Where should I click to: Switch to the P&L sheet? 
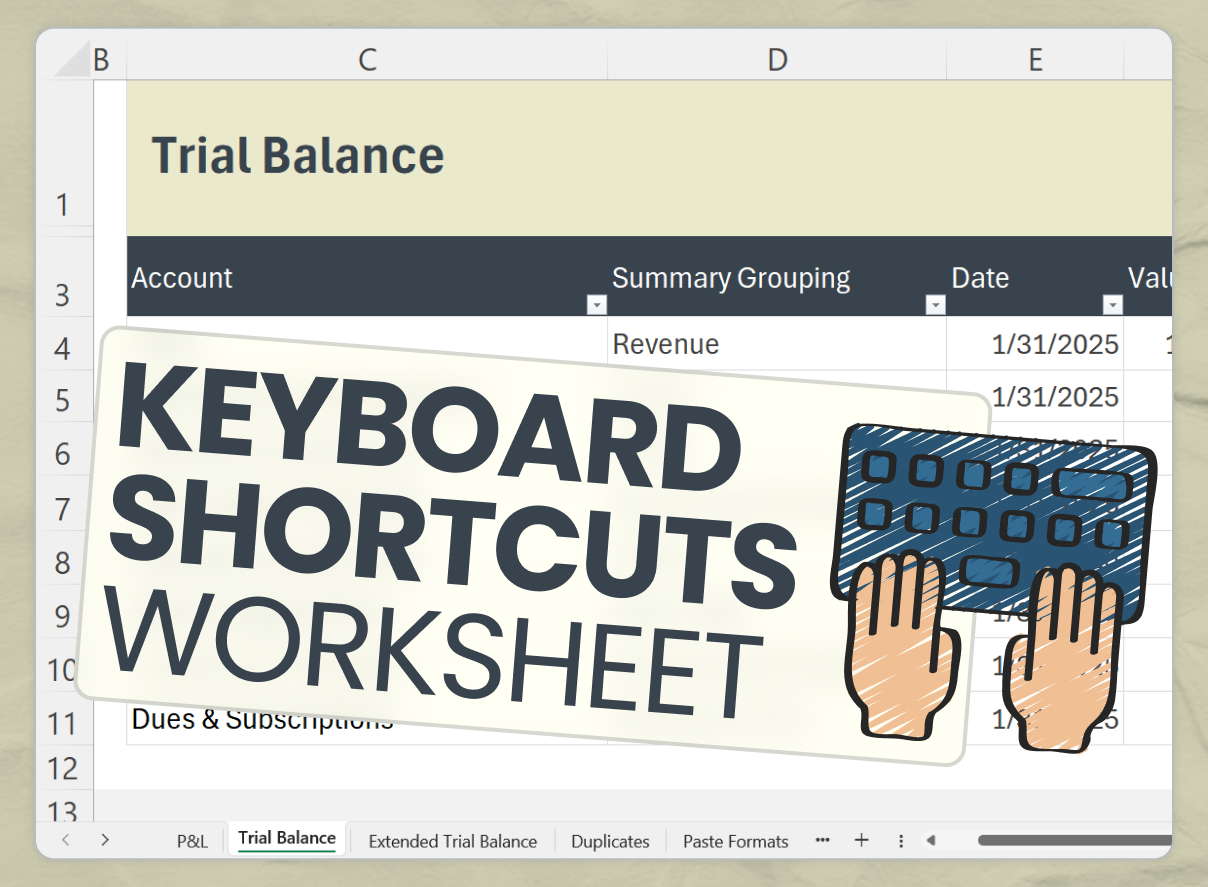(x=192, y=841)
